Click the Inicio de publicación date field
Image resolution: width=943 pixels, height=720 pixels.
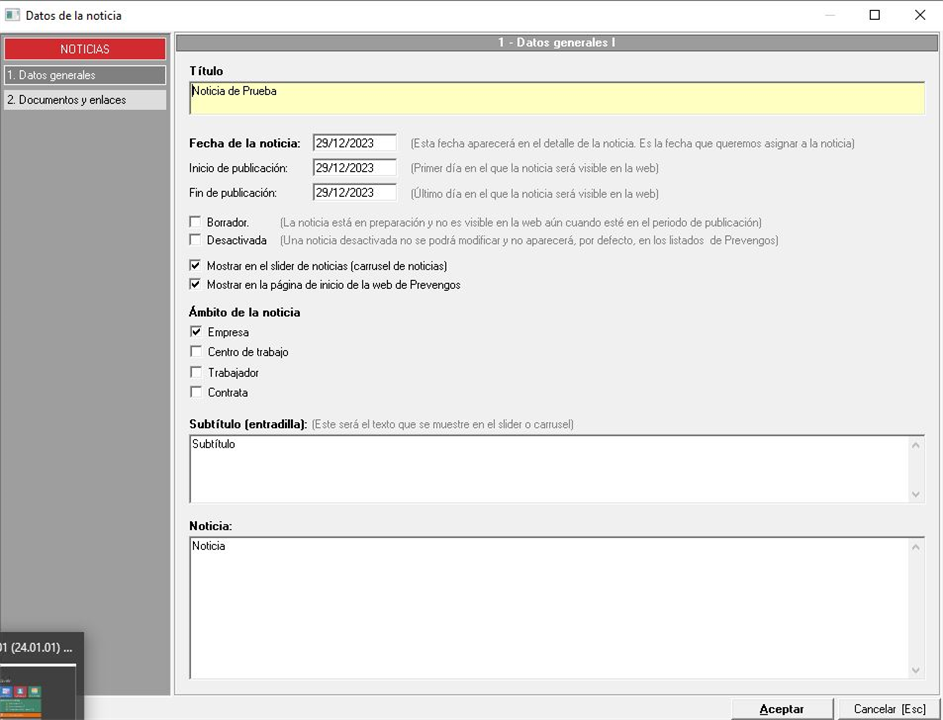[x=354, y=168]
